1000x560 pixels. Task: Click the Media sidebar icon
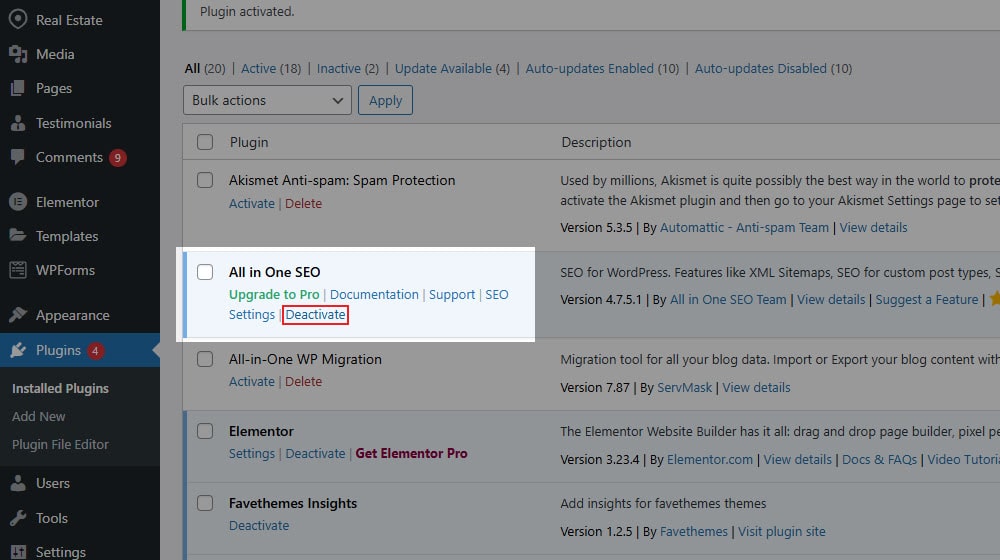pyautogui.click(x=18, y=54)
